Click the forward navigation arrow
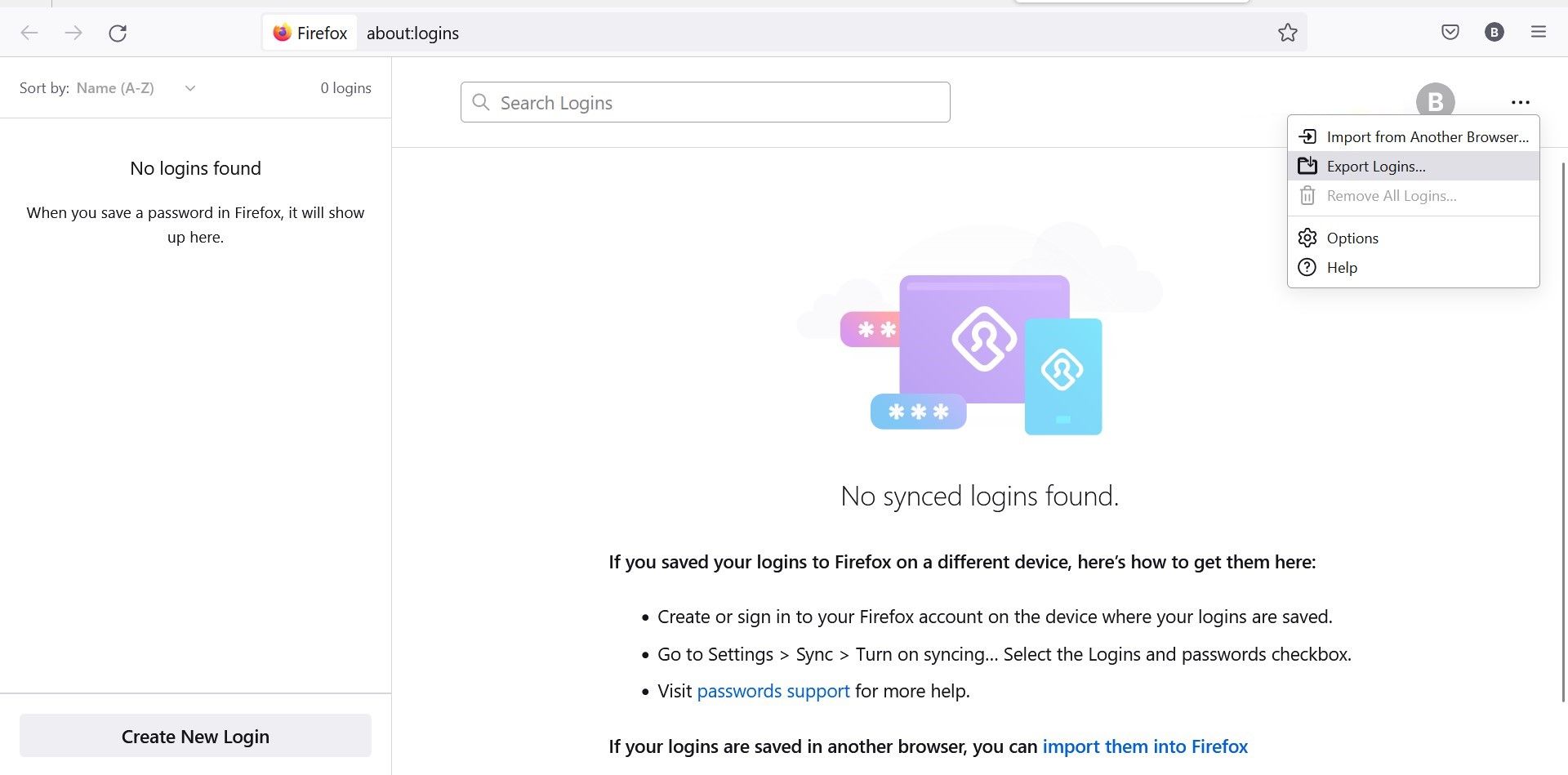 click(73, 33)
